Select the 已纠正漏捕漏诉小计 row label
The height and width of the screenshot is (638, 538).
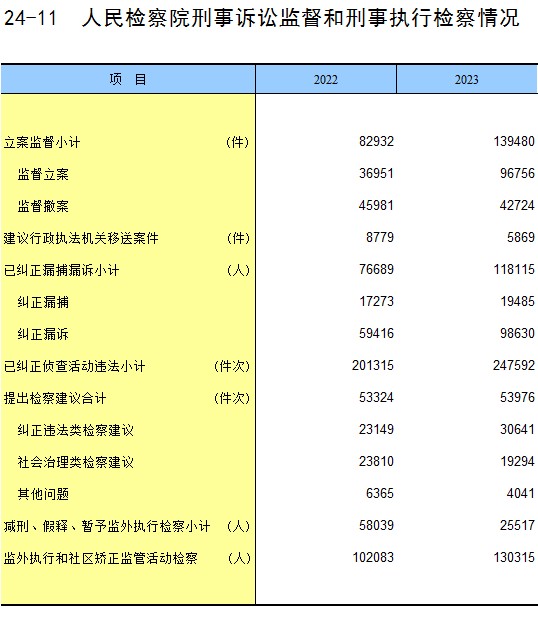point(61,271)
